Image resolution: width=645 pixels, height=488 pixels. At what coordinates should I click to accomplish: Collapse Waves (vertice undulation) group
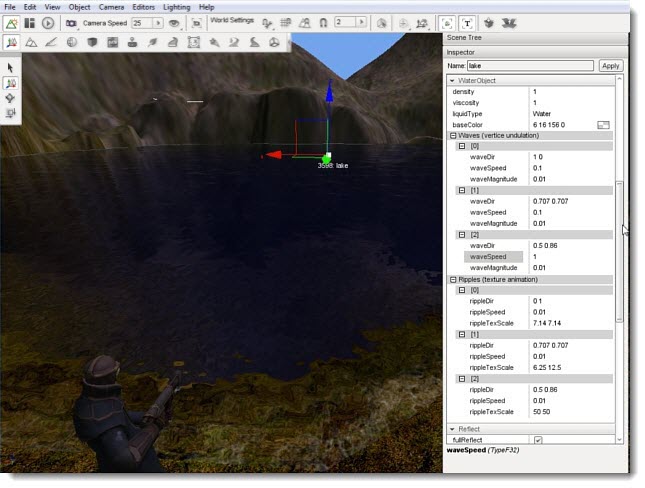(x=453, y=135)
